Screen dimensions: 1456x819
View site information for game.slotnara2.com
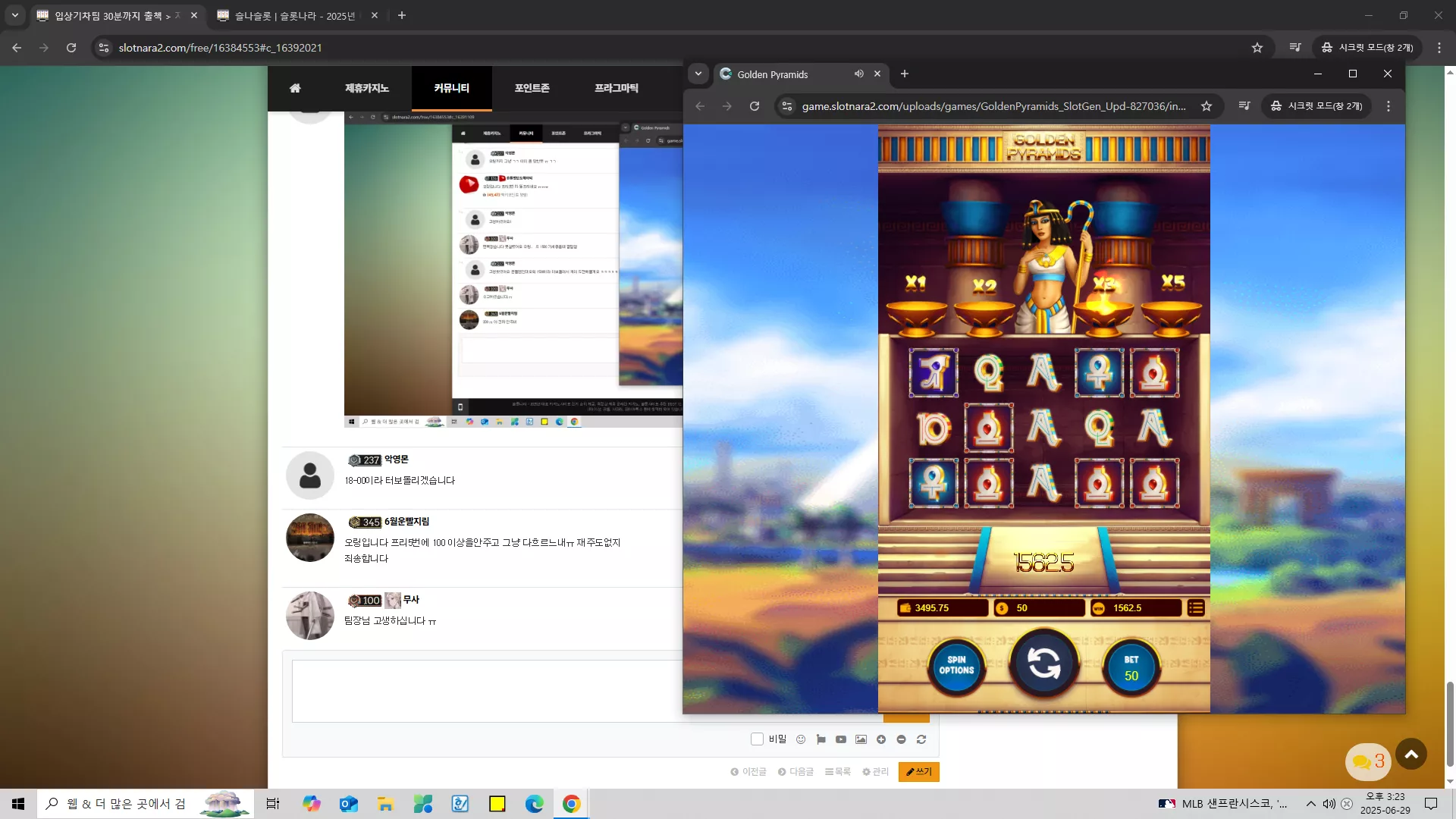click(x=787, y=106)
